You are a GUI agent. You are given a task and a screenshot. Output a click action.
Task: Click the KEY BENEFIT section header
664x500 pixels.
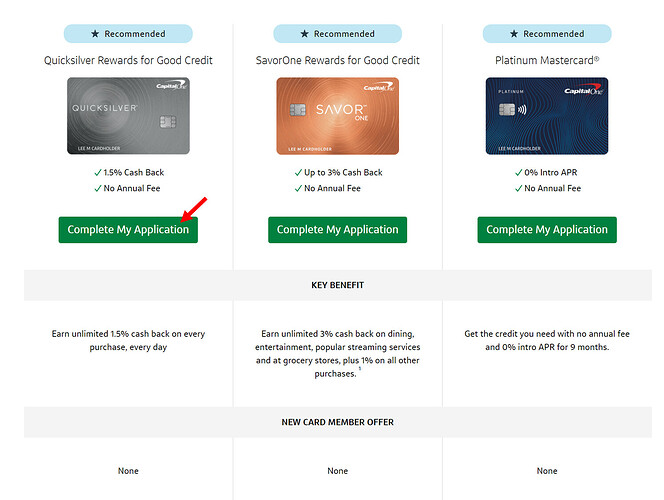(338, 285)
